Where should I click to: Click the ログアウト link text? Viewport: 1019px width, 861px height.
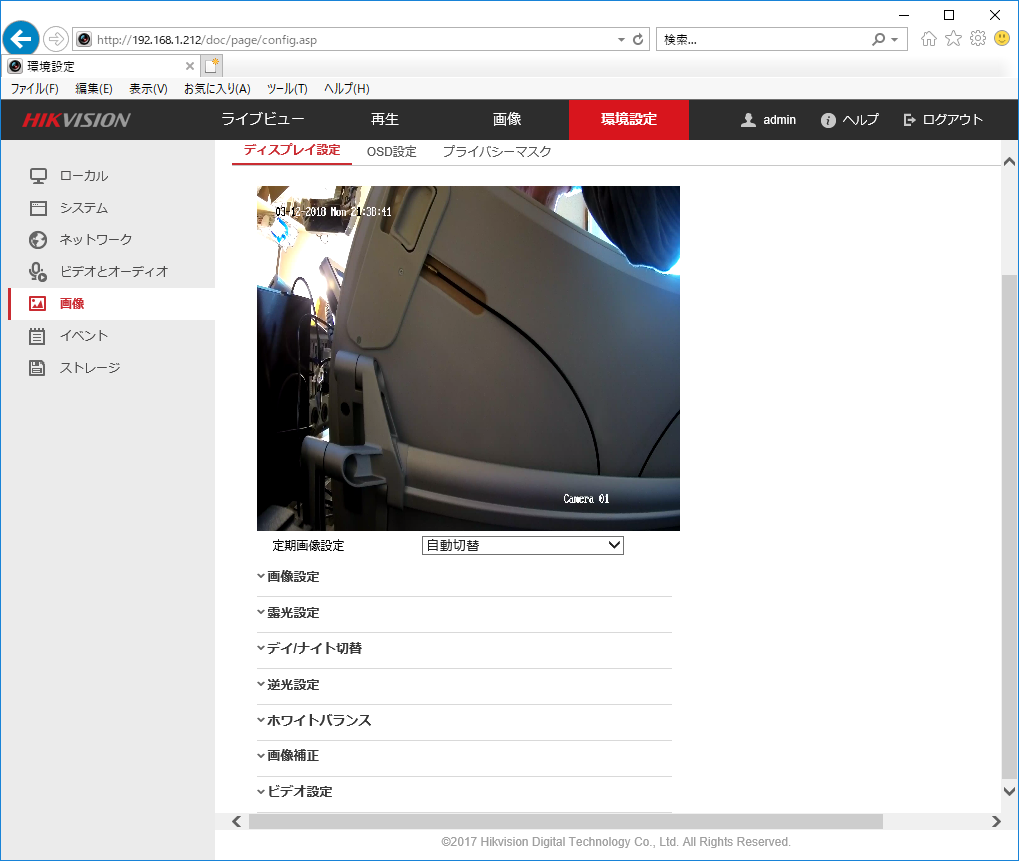pyautogui.click(x=953, y=120)
